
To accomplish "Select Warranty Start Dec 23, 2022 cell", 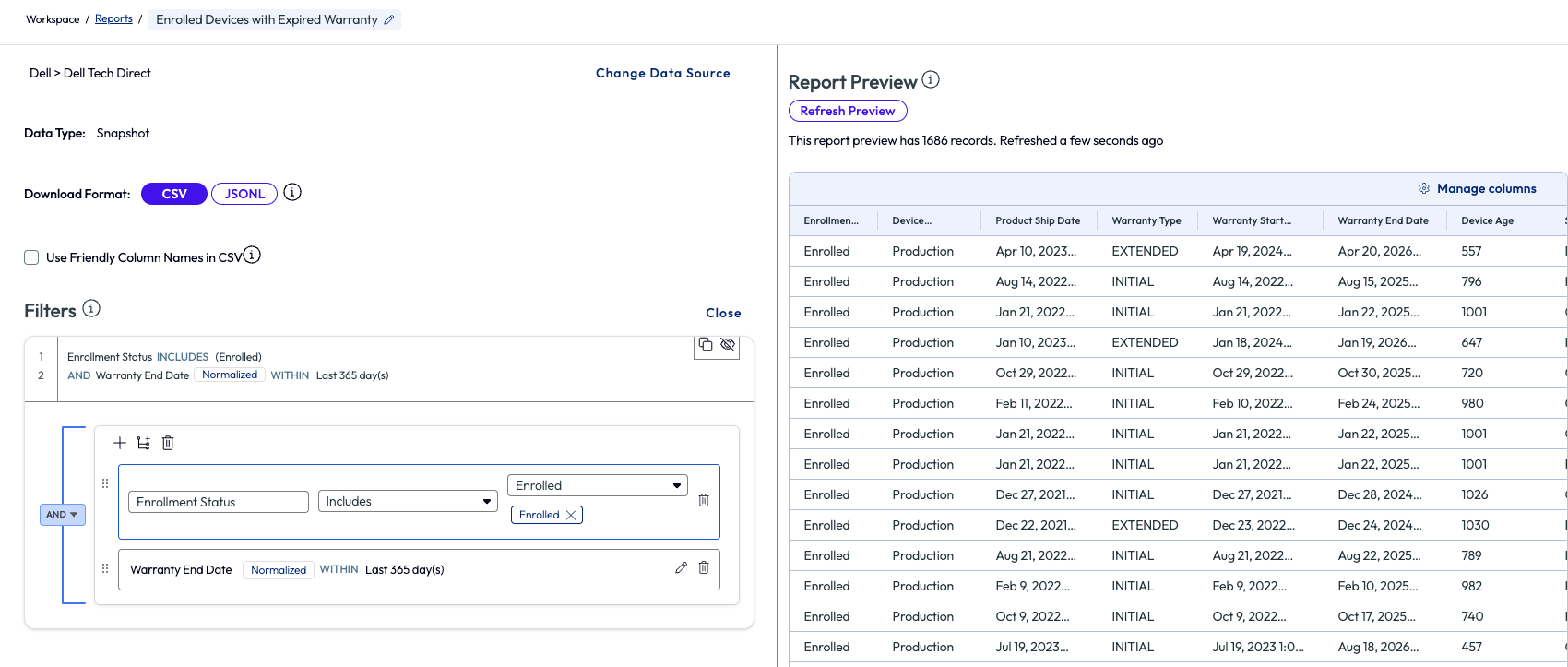I will (1253, 525).
